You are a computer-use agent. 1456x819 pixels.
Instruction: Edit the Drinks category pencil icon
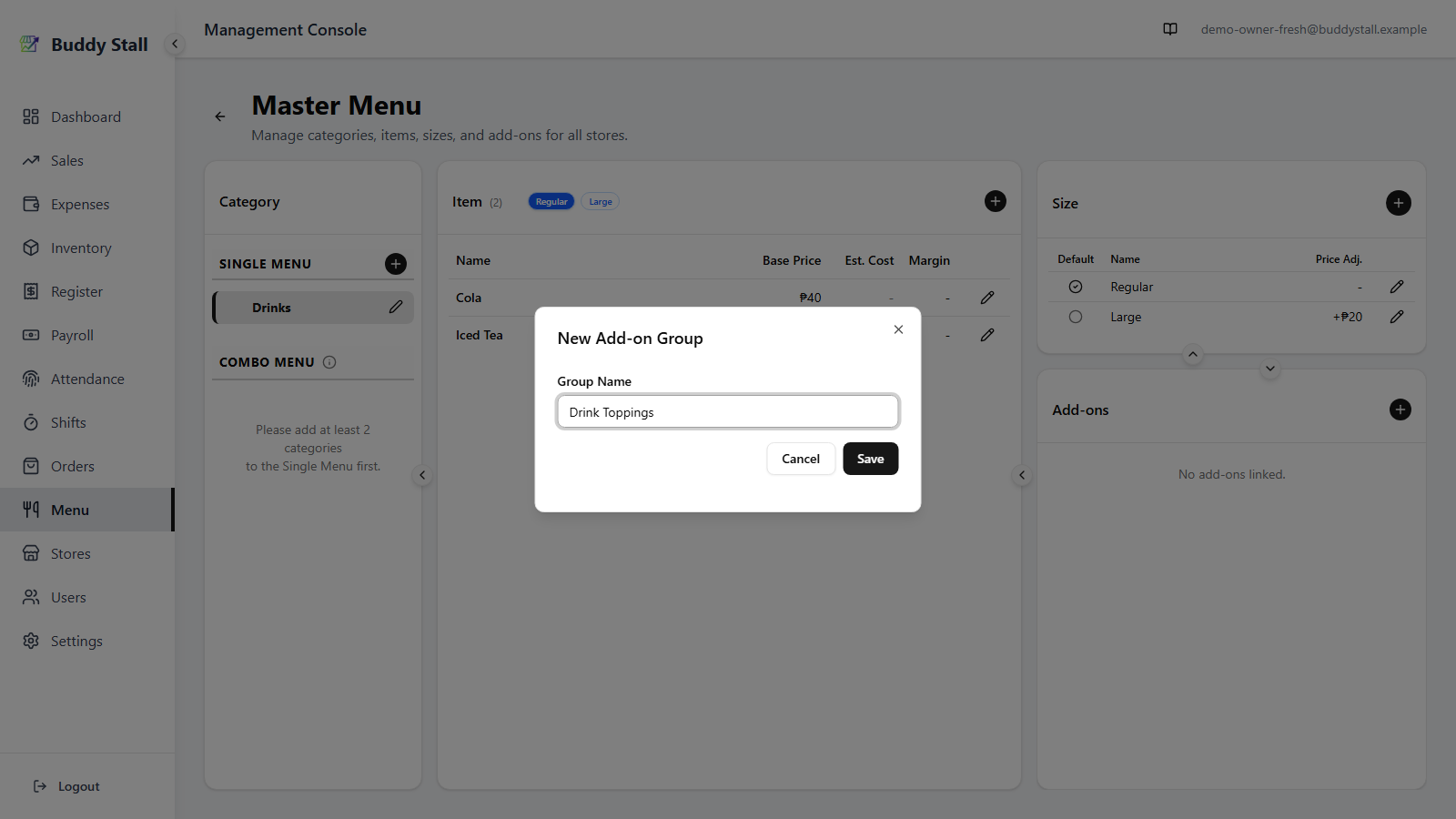(x=396, y=308)
